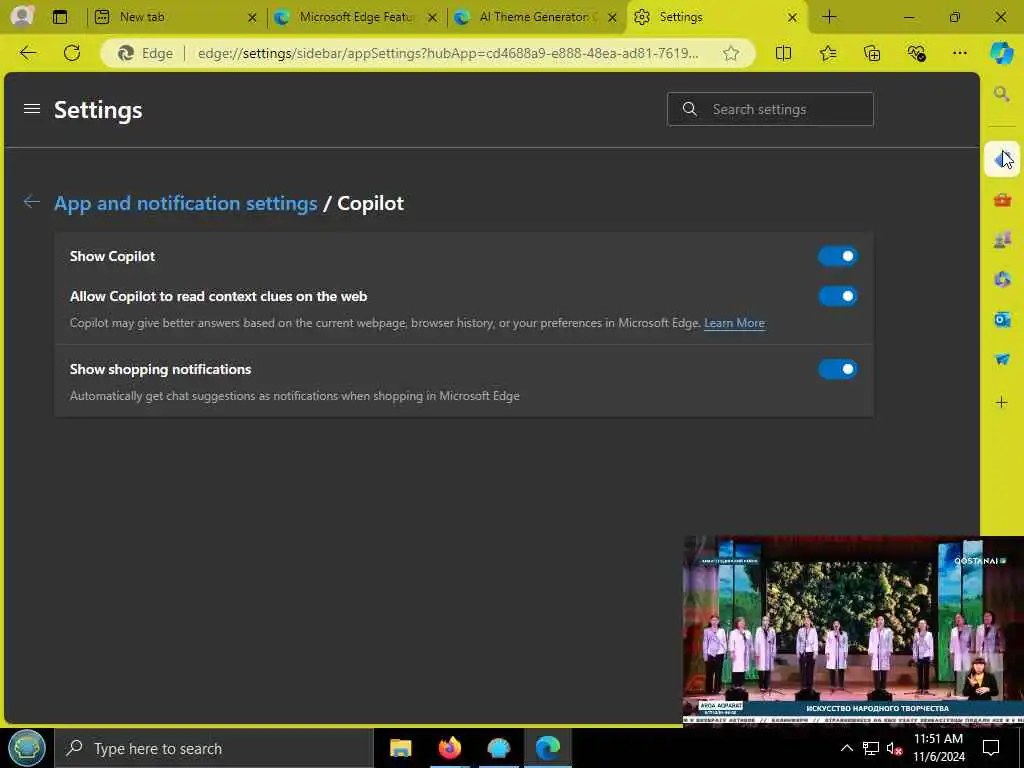Click the Edge site info badge

145,53
